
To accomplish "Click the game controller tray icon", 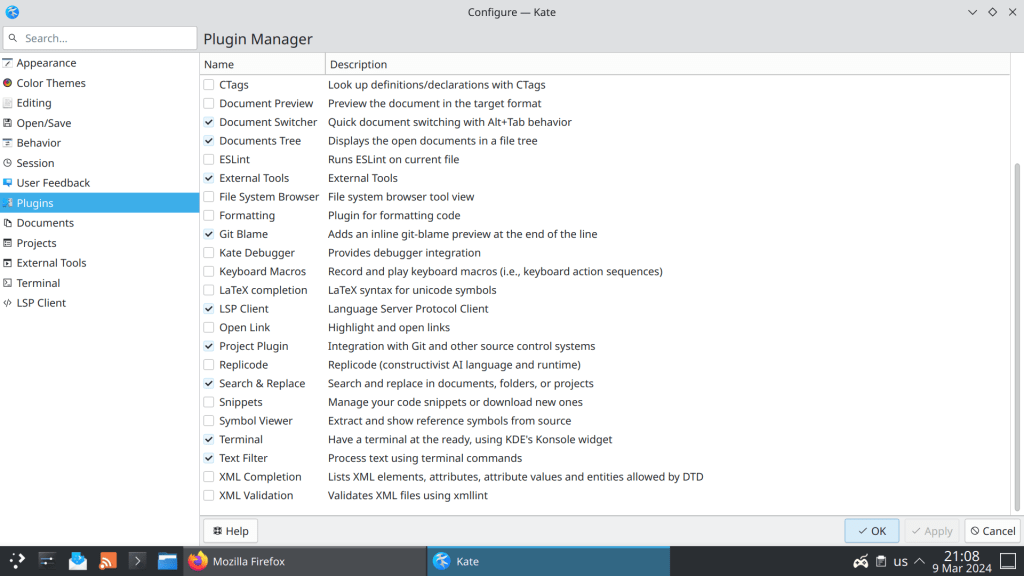I will coord(860,561).
